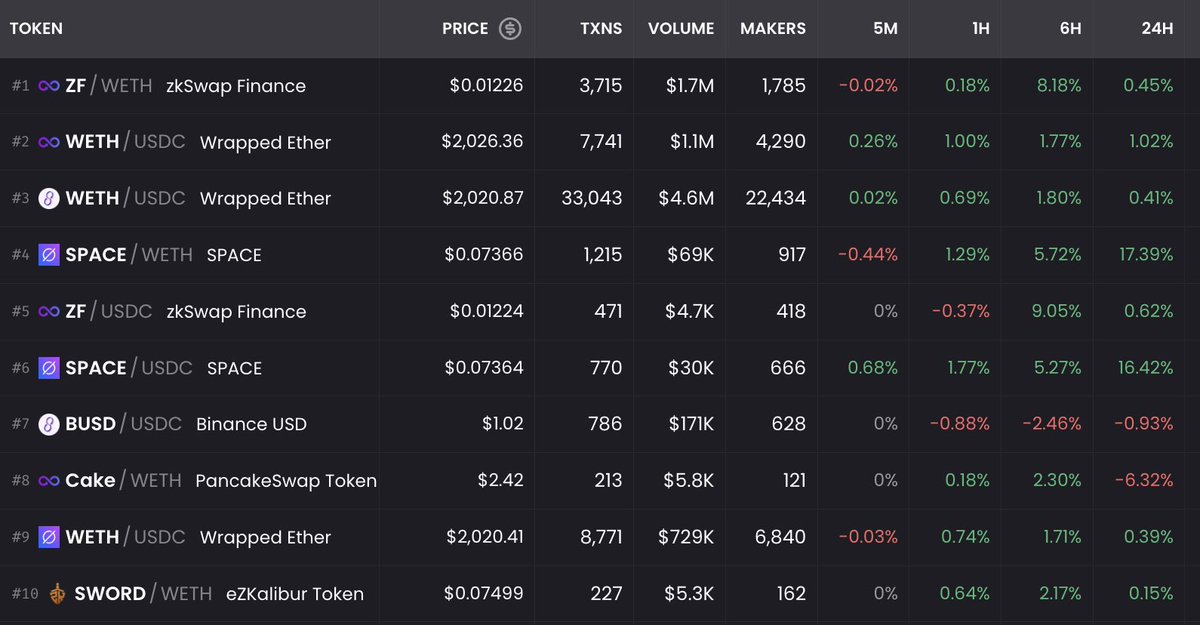This screenshot has width=1200, height=625.
Task: Sort by the PRICE column header
Action: point(465,29)
